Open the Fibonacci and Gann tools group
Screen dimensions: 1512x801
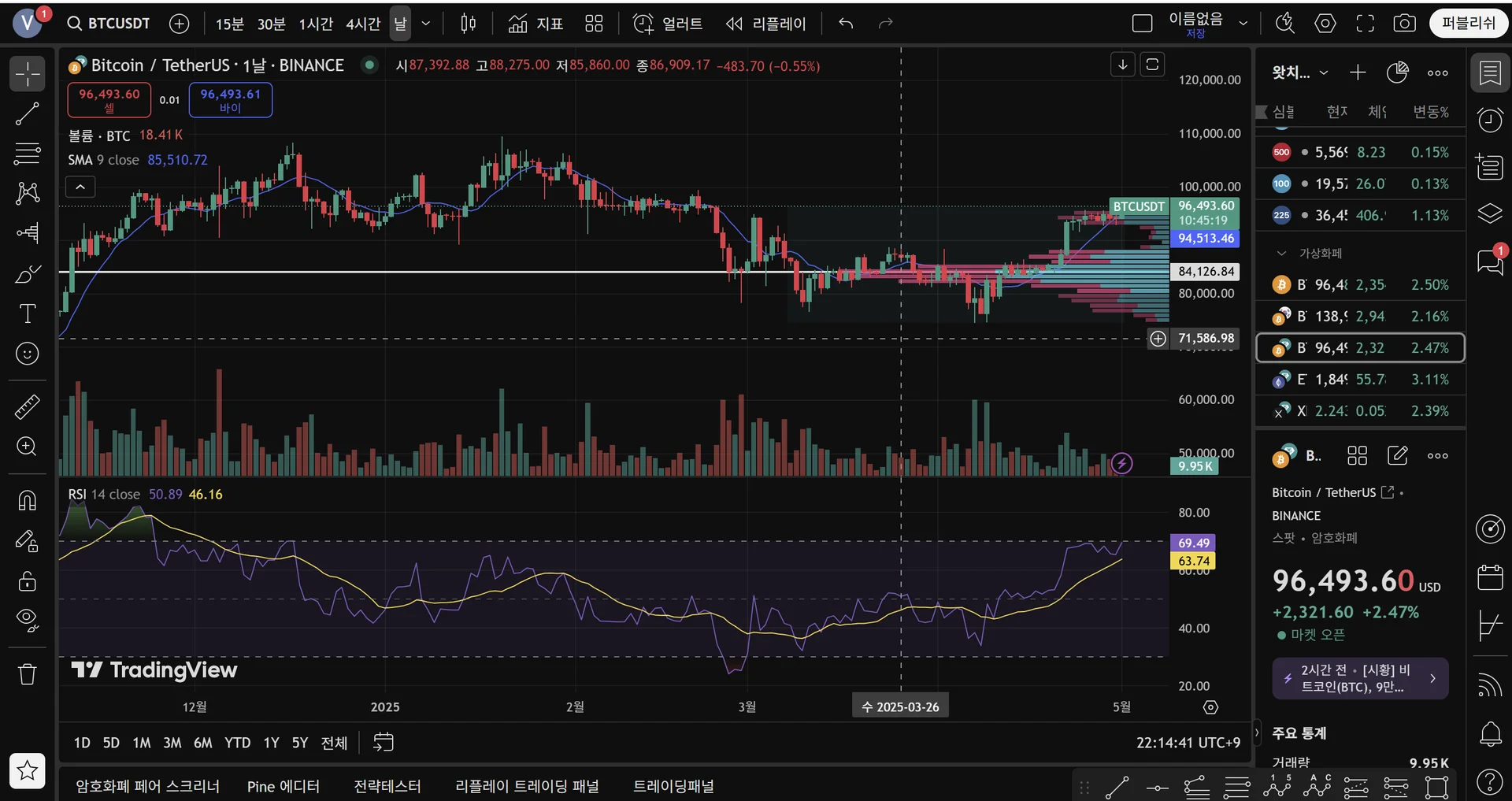point(28,153)
